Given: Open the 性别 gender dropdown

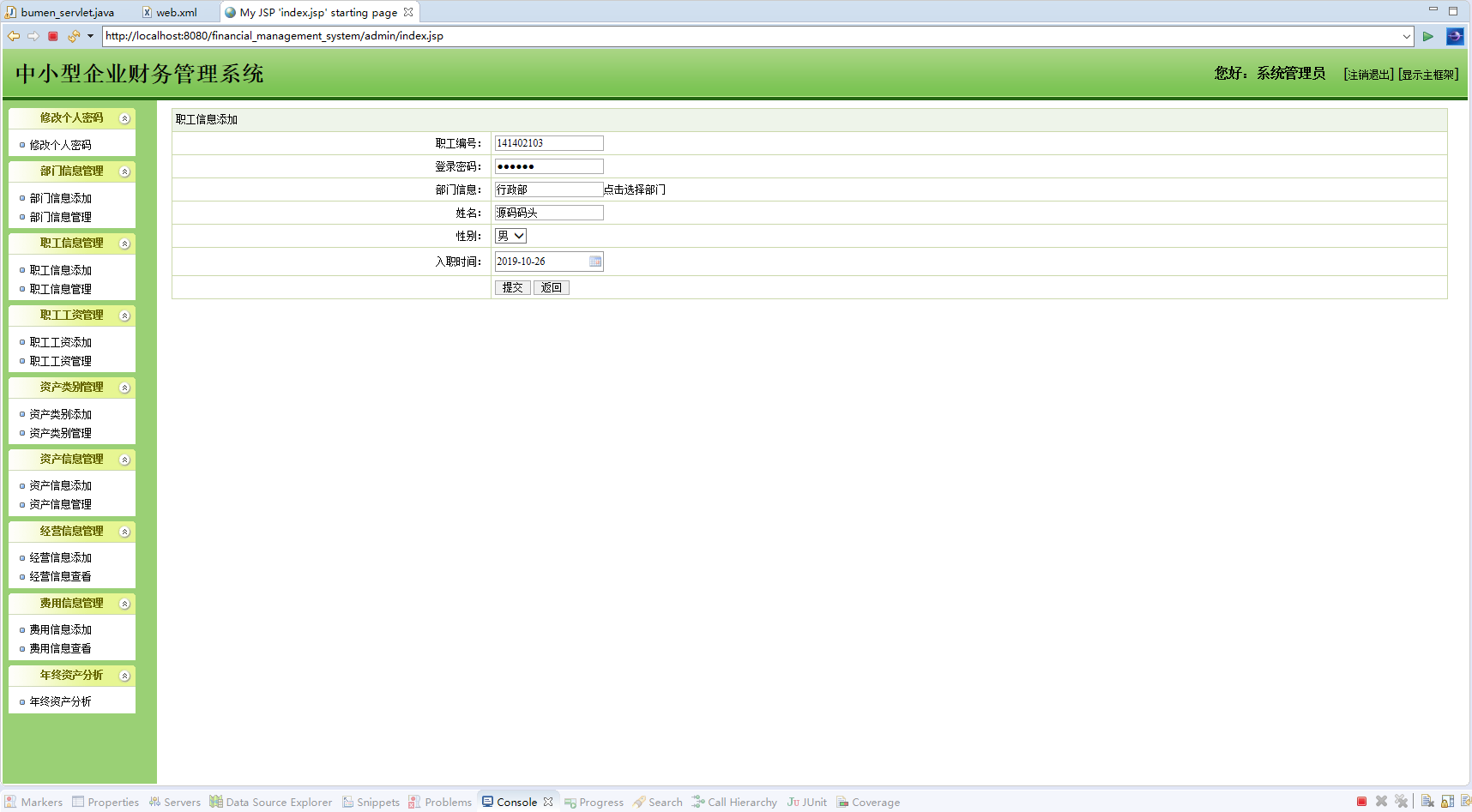Looking at the screenshot, I should [510, 235].
